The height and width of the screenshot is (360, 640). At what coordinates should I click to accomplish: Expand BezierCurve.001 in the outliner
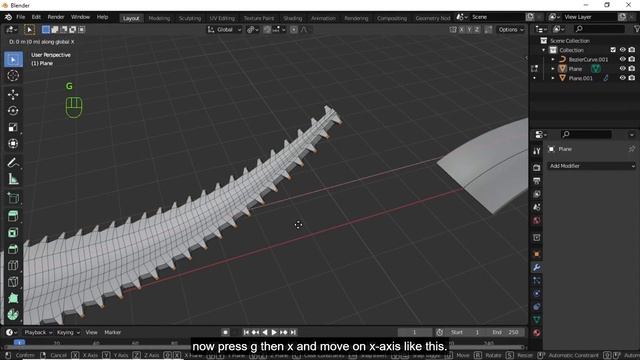[553, 59]
